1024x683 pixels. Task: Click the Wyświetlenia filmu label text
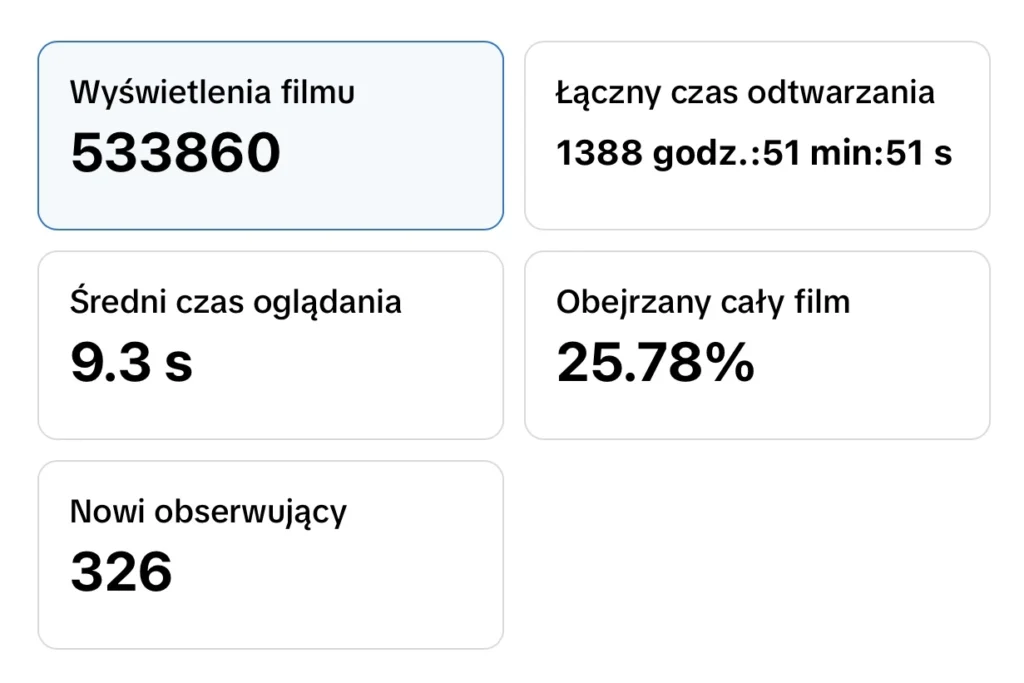212,93
